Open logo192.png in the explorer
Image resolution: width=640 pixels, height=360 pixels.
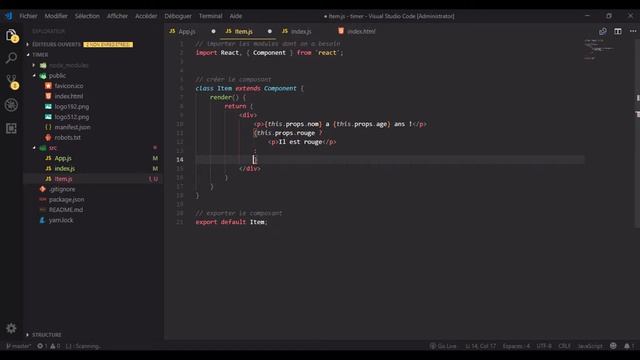click(71, 107)
